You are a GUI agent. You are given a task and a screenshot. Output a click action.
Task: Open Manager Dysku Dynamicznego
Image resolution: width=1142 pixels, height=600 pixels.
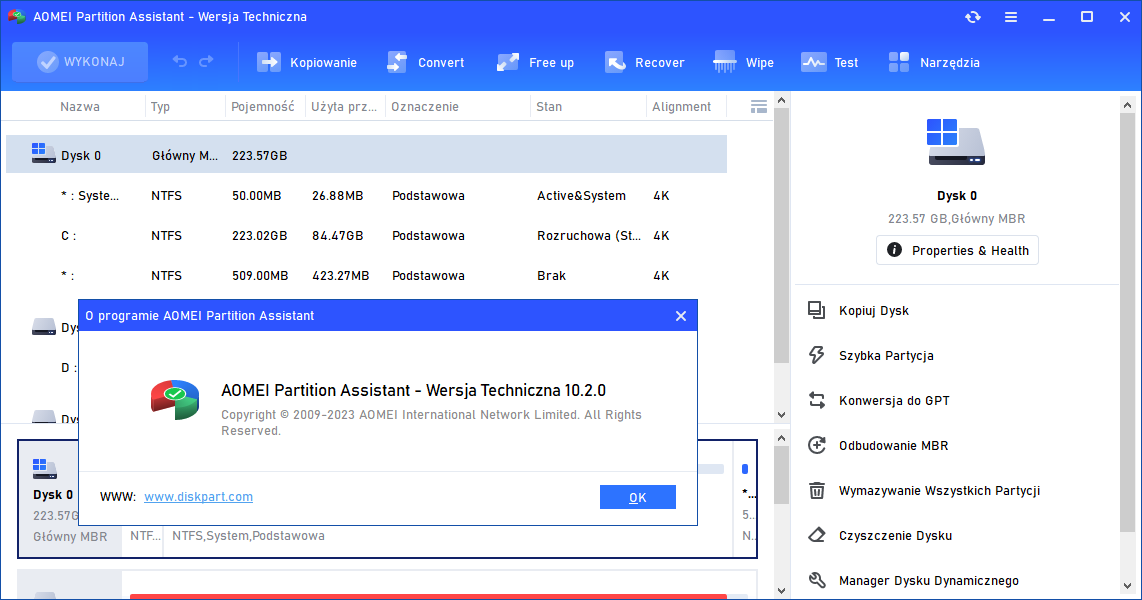click(929, 580)
